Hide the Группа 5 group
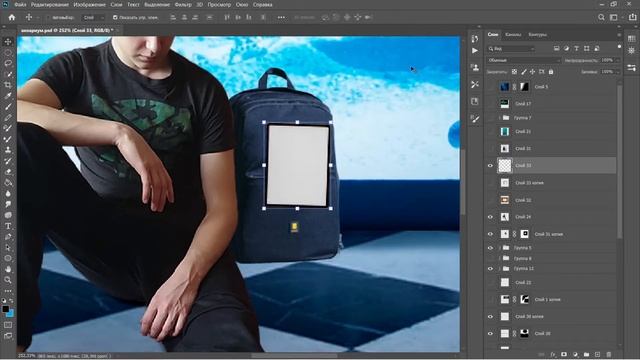 [x=490, y=248]
